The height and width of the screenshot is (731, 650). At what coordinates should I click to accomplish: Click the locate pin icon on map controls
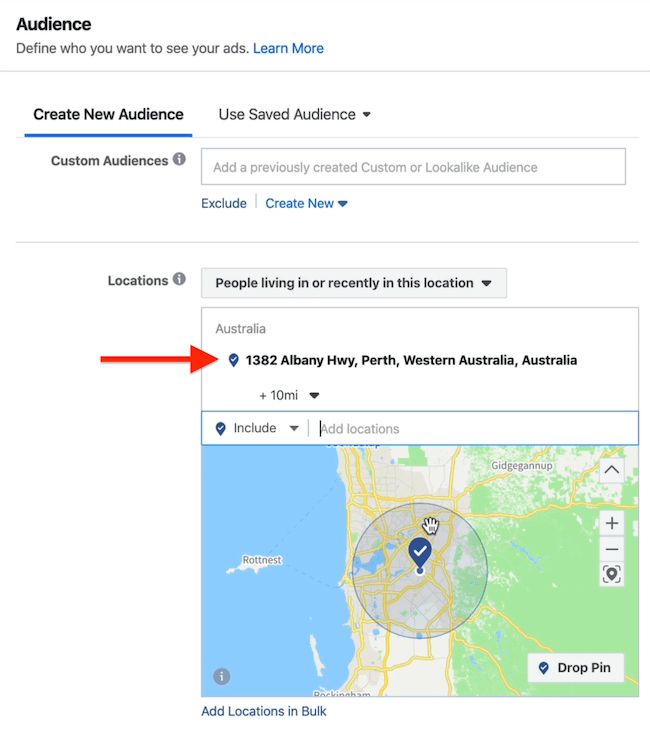612,574
